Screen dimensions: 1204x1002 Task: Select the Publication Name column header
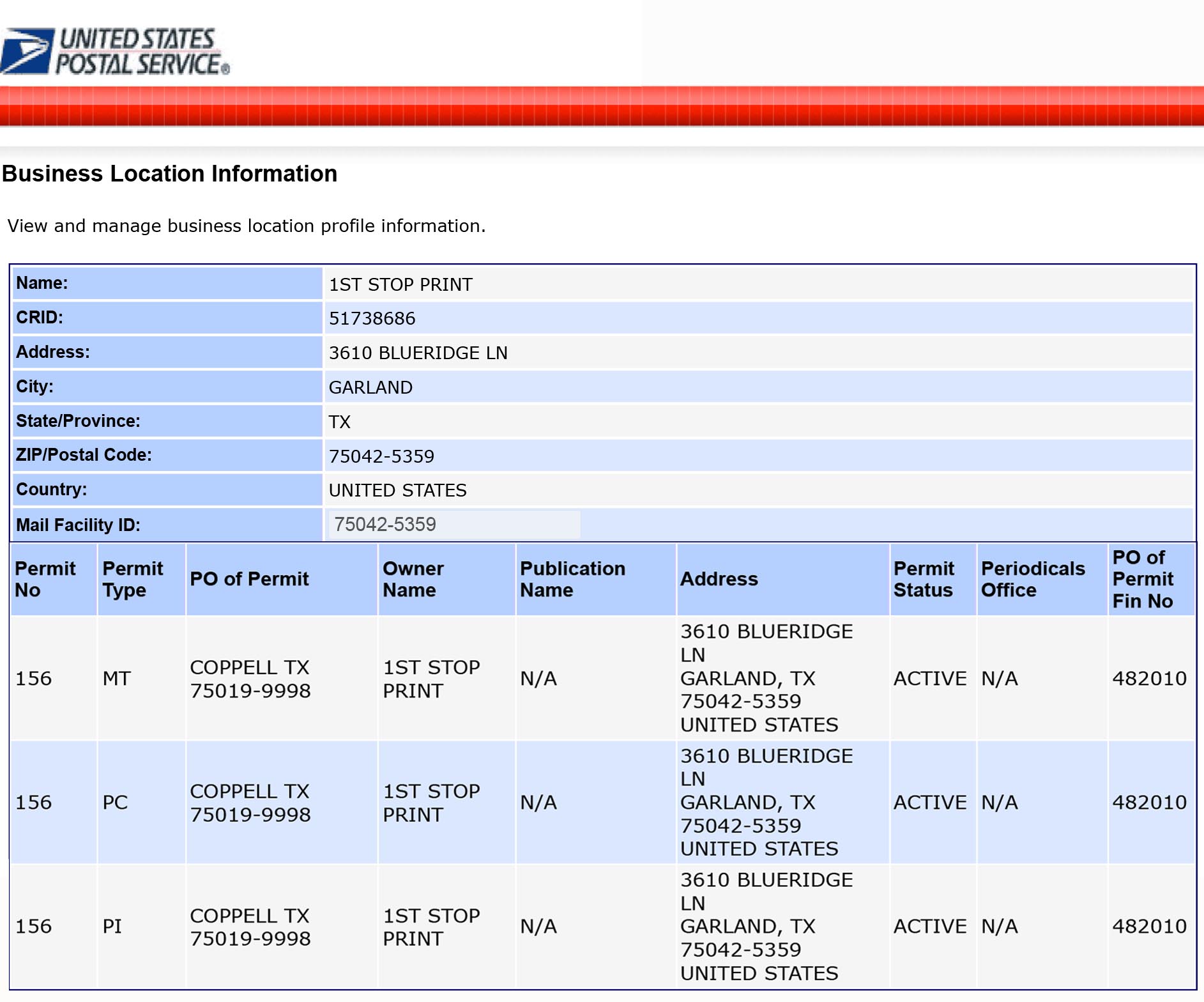point(572,579)
